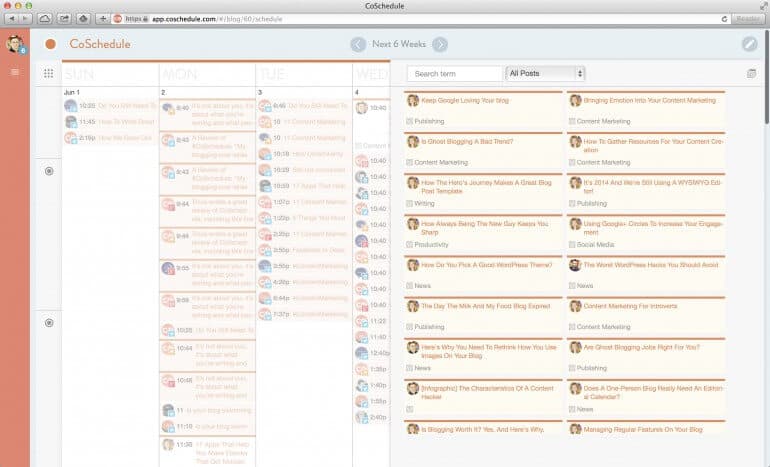Open post Managing Regular Features On Your Blog

pyautogui.click(x=643, y=429)
